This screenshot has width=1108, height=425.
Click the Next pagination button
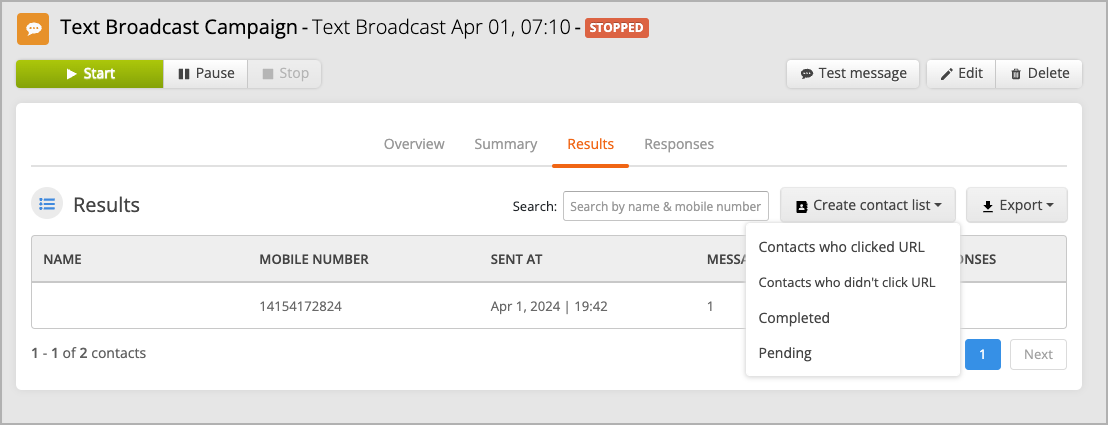point(1038,354)
